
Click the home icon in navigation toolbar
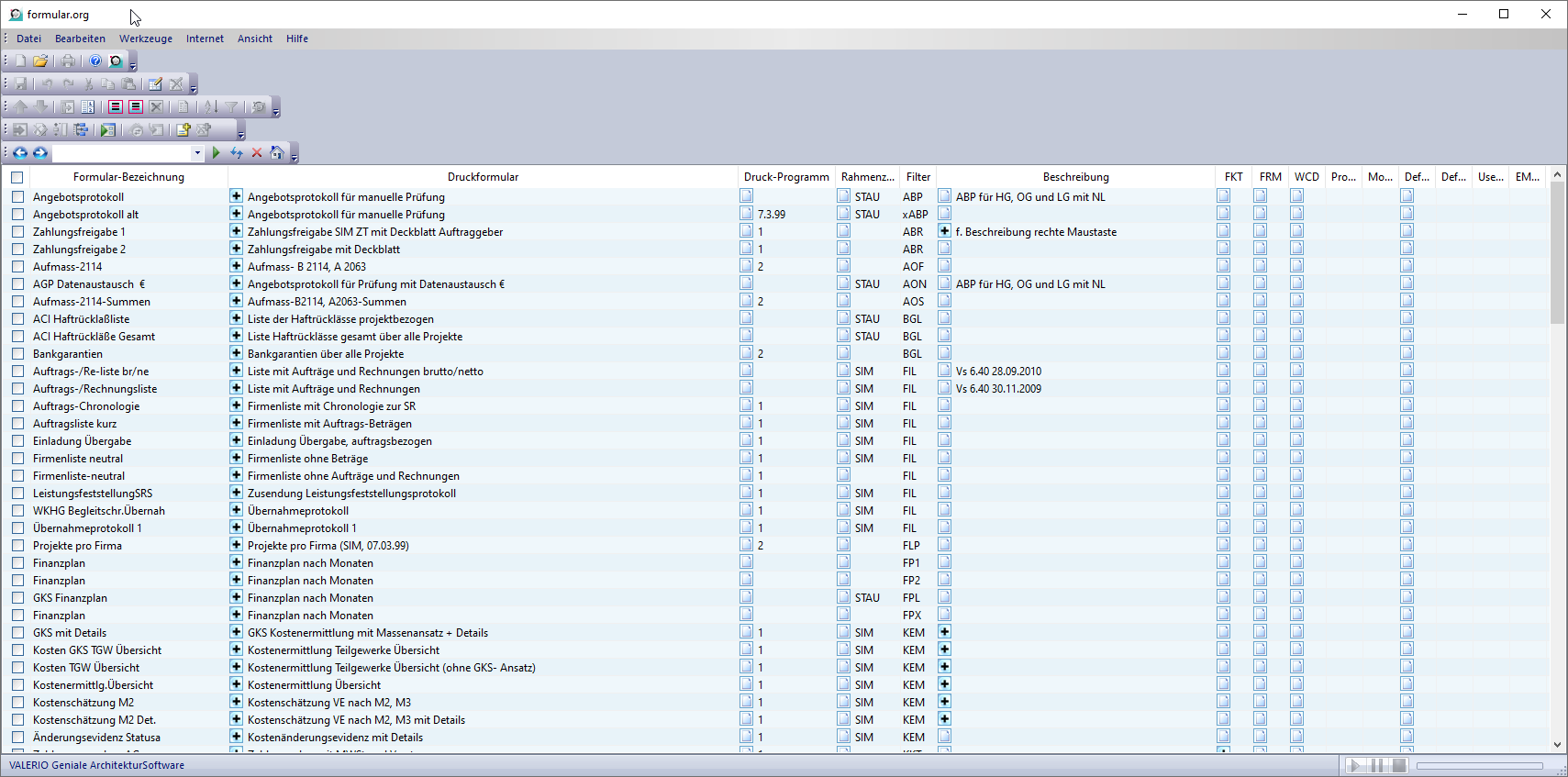coord(276,153)
